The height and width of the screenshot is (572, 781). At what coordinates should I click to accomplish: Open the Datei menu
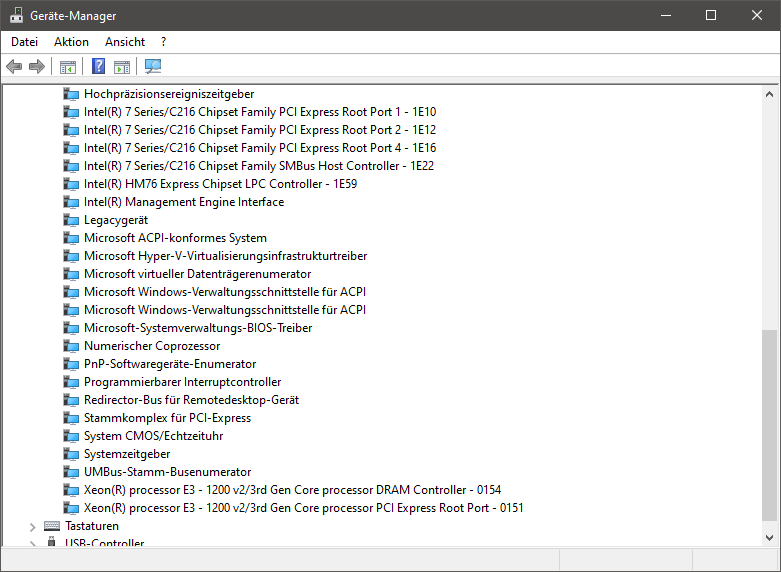click(24, 42)
